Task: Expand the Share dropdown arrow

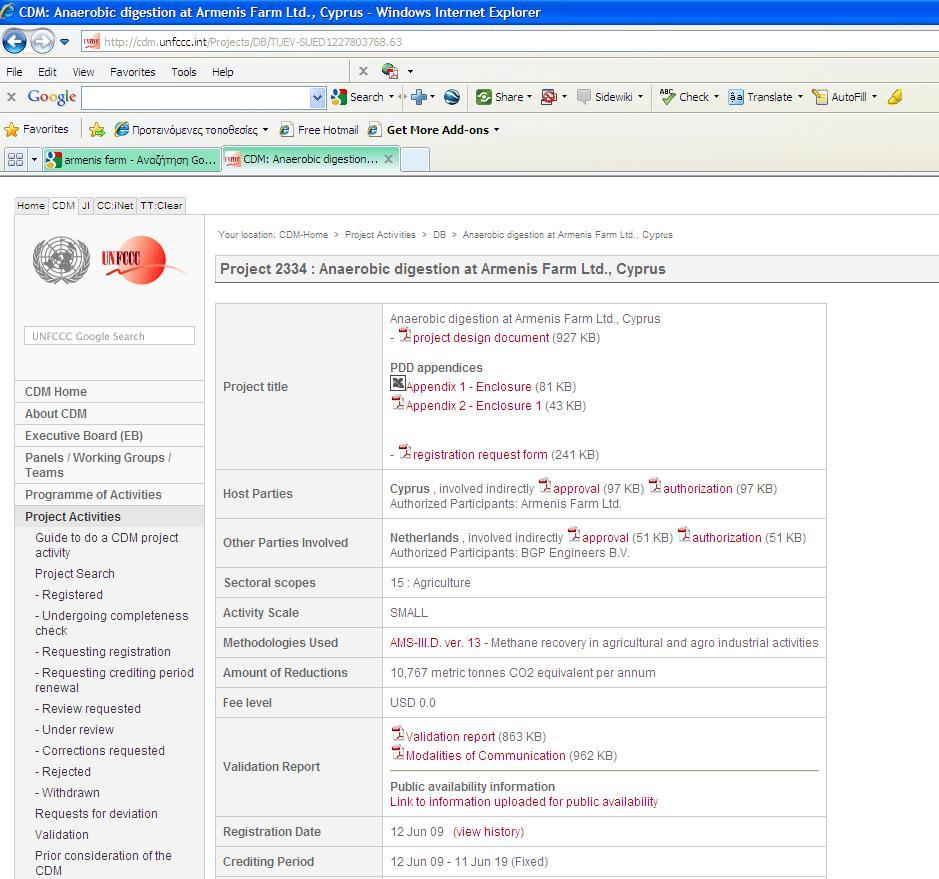Action: click(529, 97)
